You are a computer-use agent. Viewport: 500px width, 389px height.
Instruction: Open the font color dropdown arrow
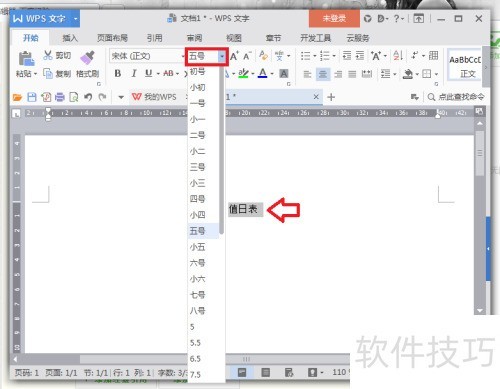pyautogui.click(x=272, y=74)
